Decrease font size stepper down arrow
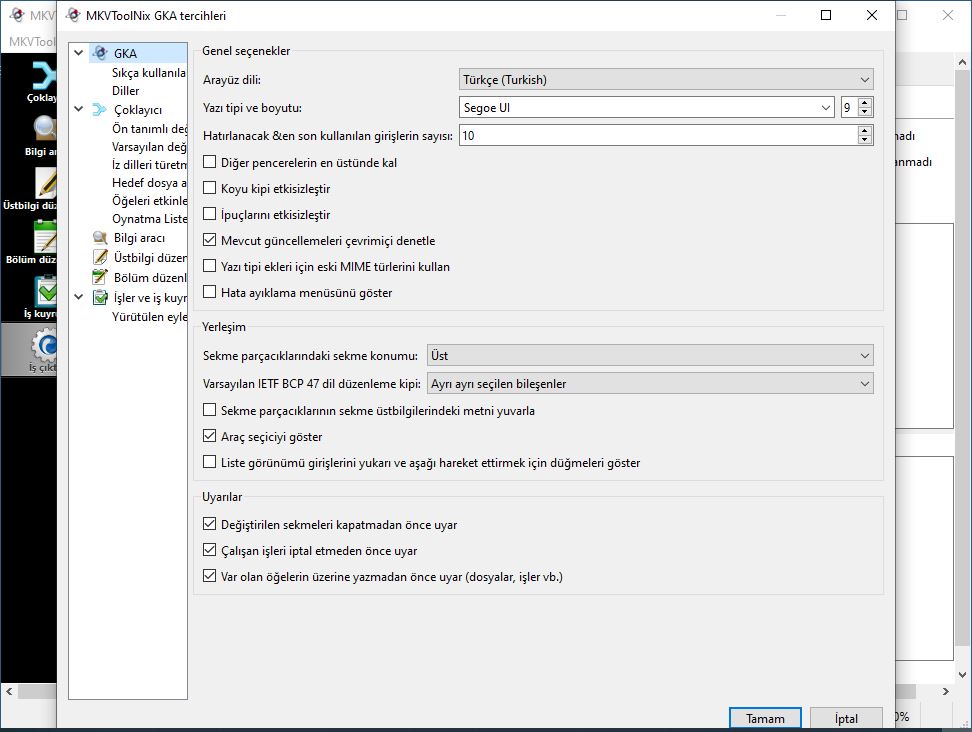The height and width of the screenshot is (732, 972). click(x=865, y=112)
